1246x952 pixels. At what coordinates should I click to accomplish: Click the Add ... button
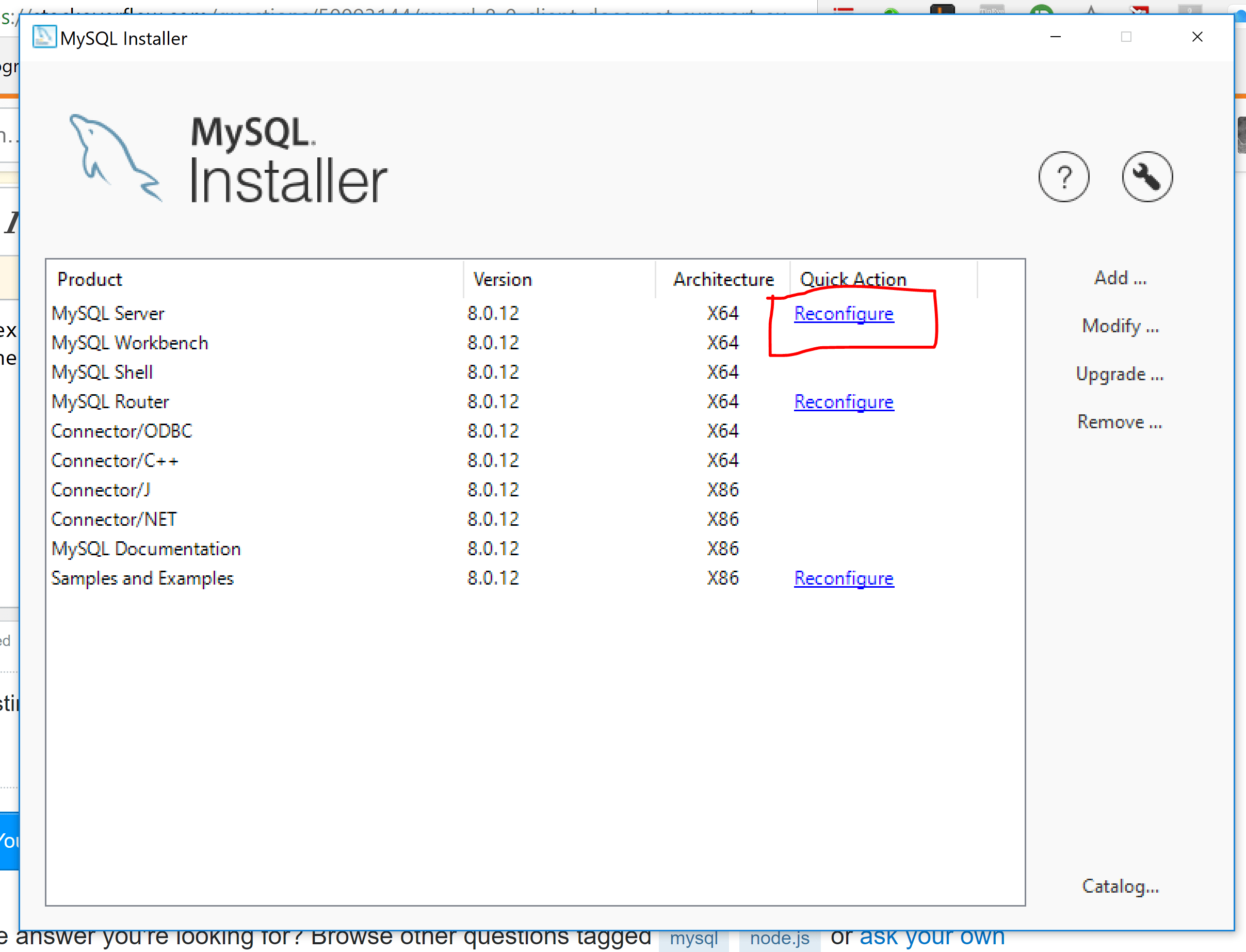(1120, 278)
